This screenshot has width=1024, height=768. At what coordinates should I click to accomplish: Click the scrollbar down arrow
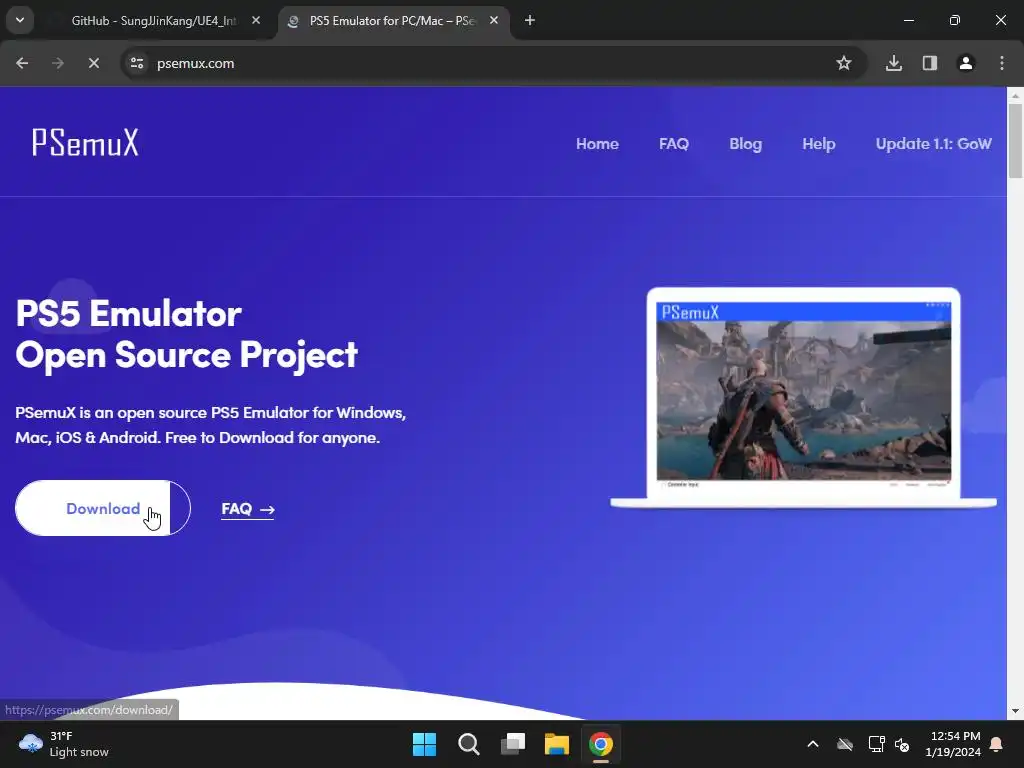pyautogui.click(x=1016, y=711)
